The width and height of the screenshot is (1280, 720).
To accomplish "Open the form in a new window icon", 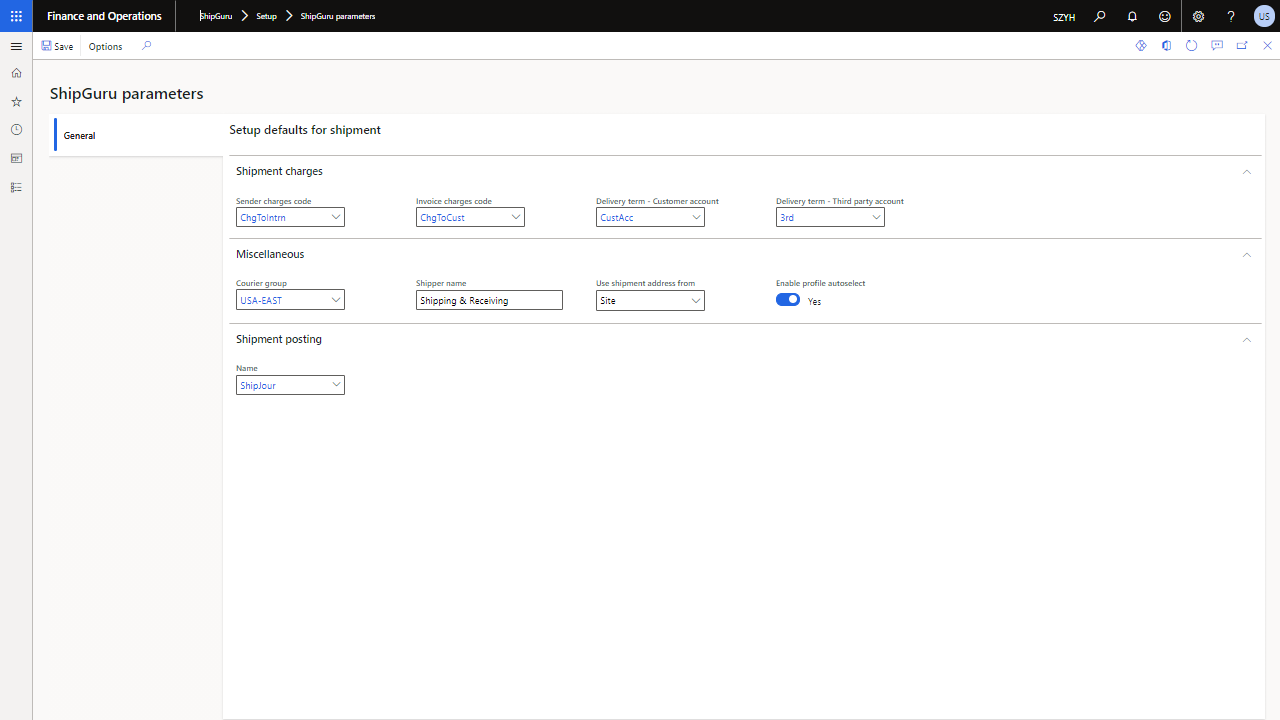I will [1242, 46].
